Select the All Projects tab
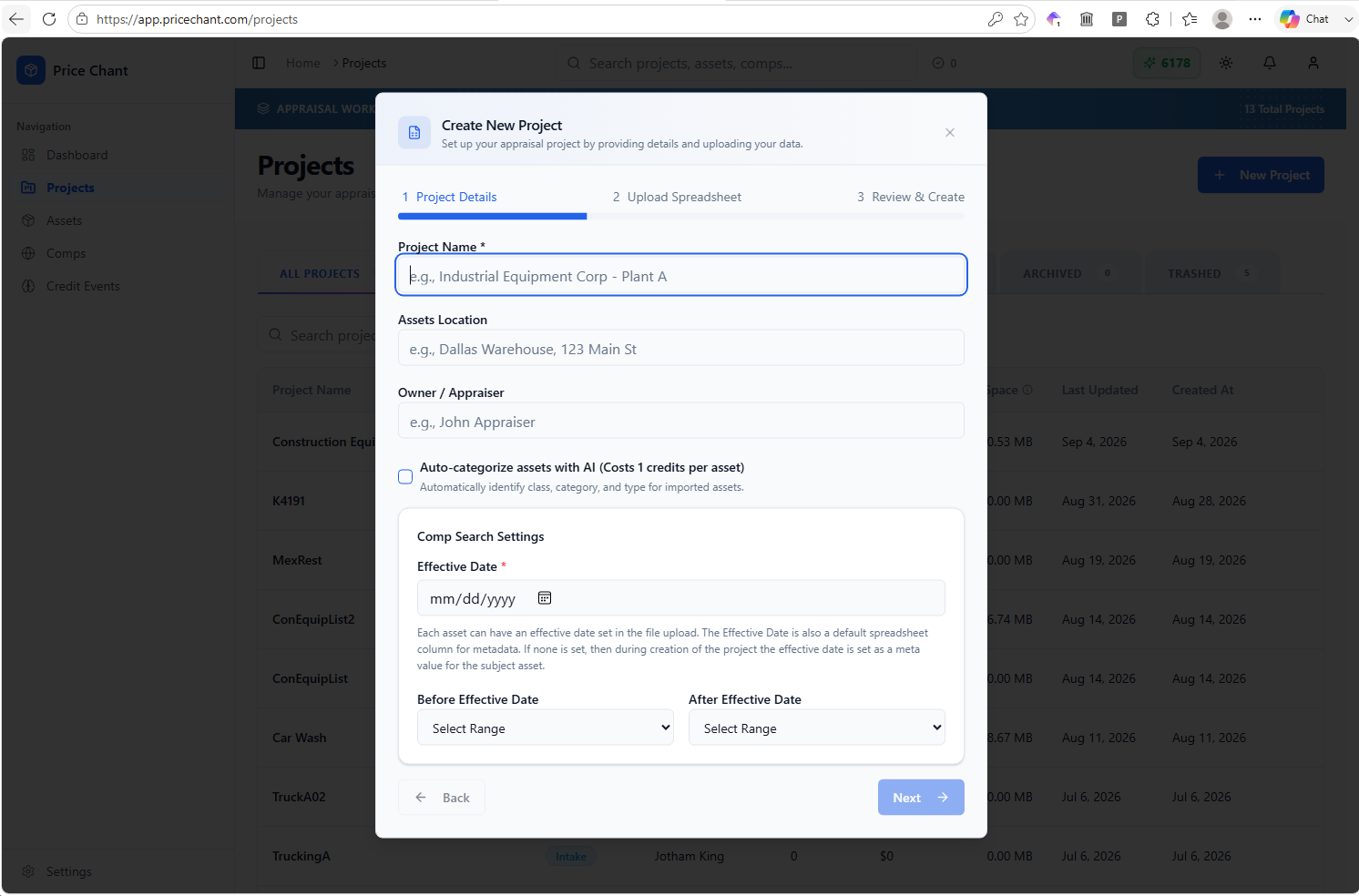 click(x=320, y=273)
